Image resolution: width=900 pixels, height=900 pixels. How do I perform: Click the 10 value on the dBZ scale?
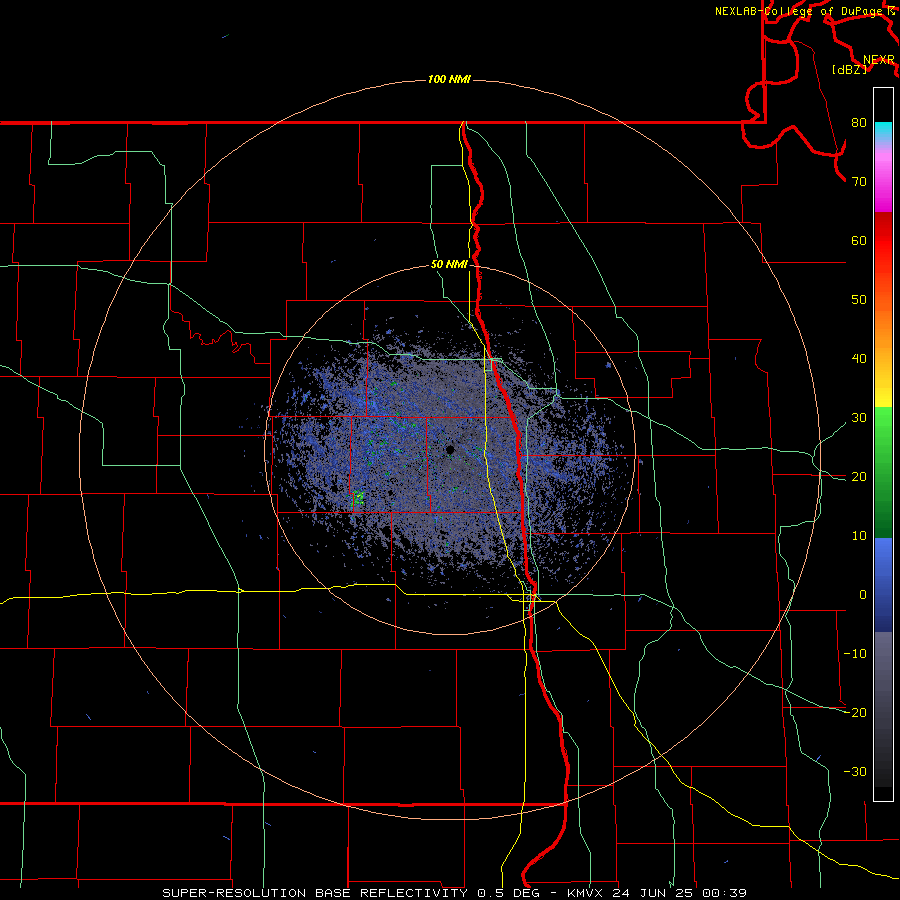(859, 536)
